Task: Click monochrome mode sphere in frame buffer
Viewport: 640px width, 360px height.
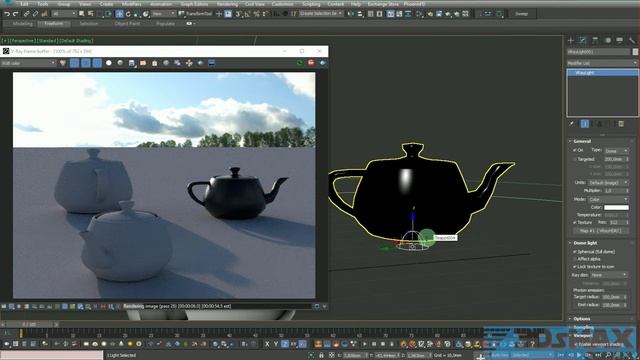Action: (x=120, y=63)
